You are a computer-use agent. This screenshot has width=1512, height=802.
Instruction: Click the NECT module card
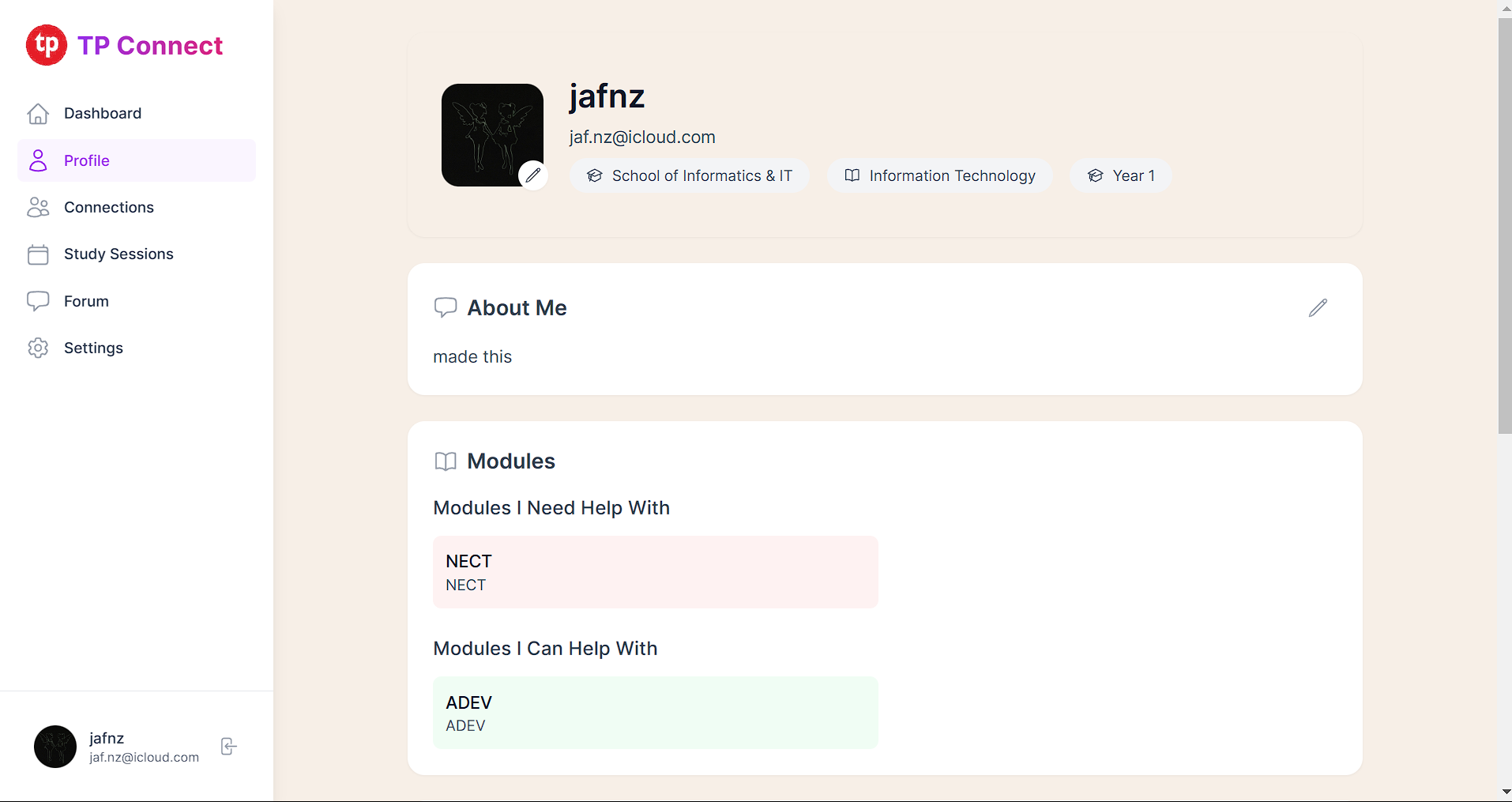655,571
